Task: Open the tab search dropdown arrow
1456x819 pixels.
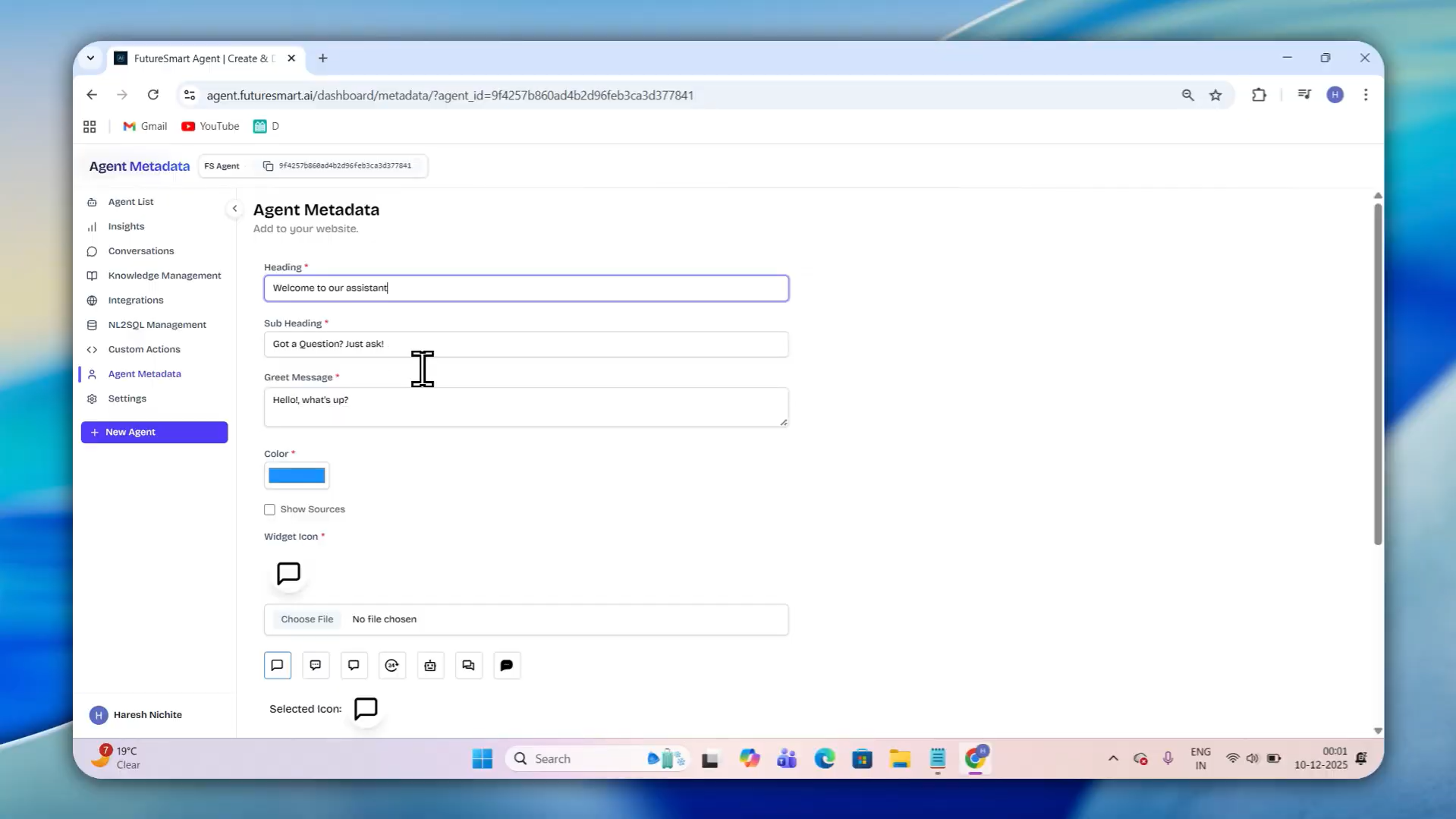Action: 90,58
